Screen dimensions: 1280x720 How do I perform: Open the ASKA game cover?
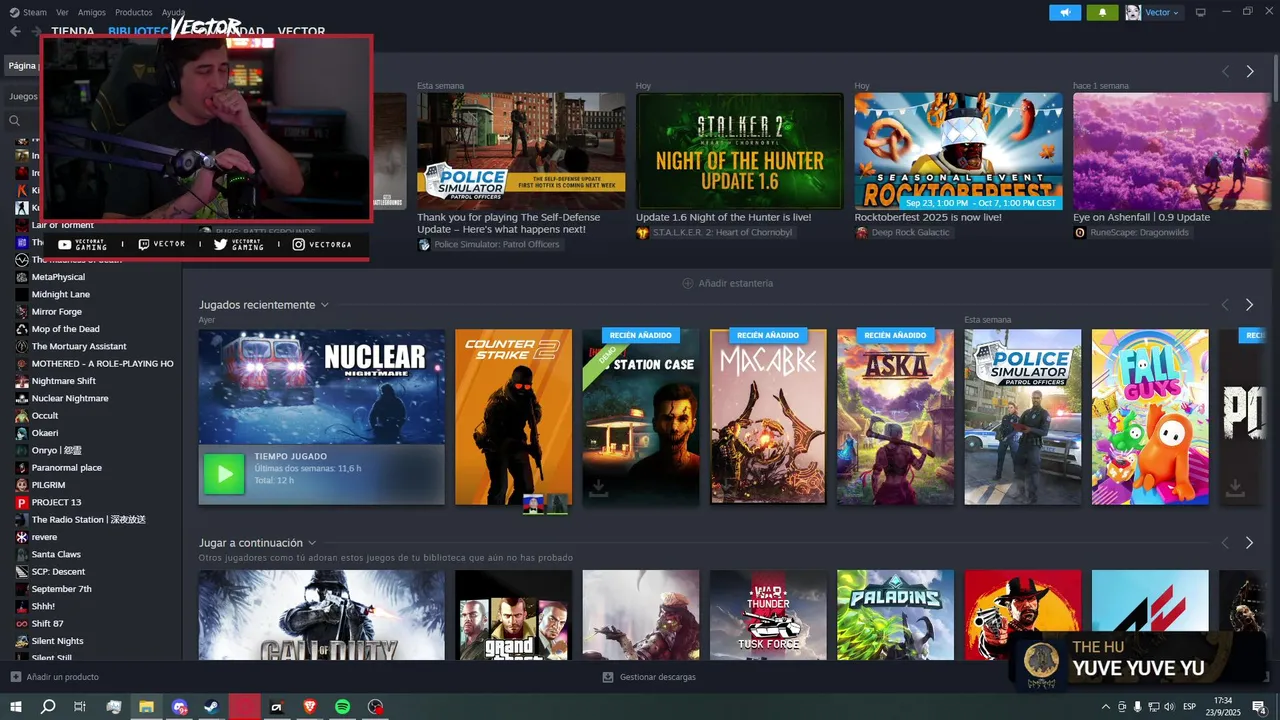point(895,417)
